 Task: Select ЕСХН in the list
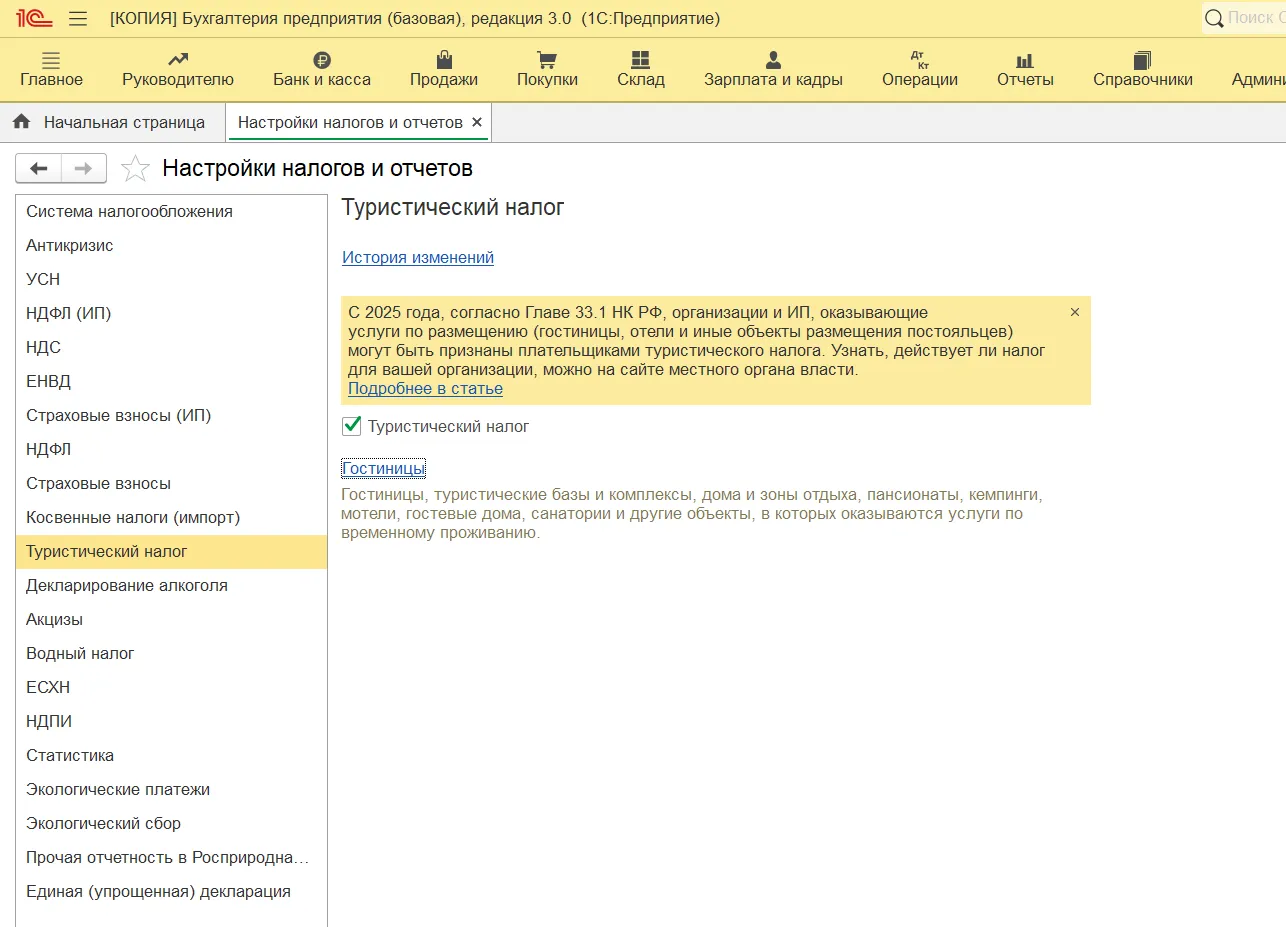pyautogui.click(x=171, y=687)
